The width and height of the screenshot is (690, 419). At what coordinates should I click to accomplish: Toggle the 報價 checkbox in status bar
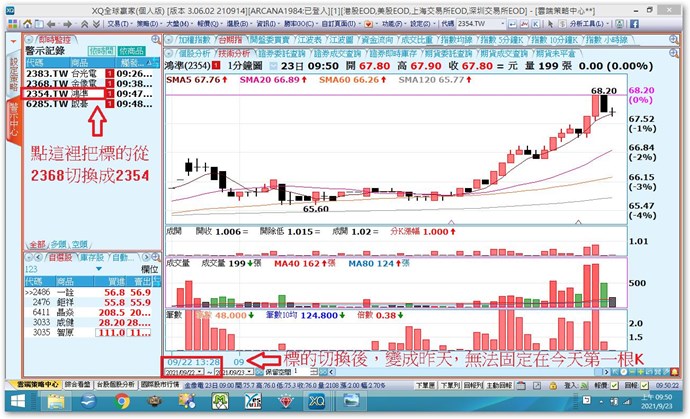point(614,385)
